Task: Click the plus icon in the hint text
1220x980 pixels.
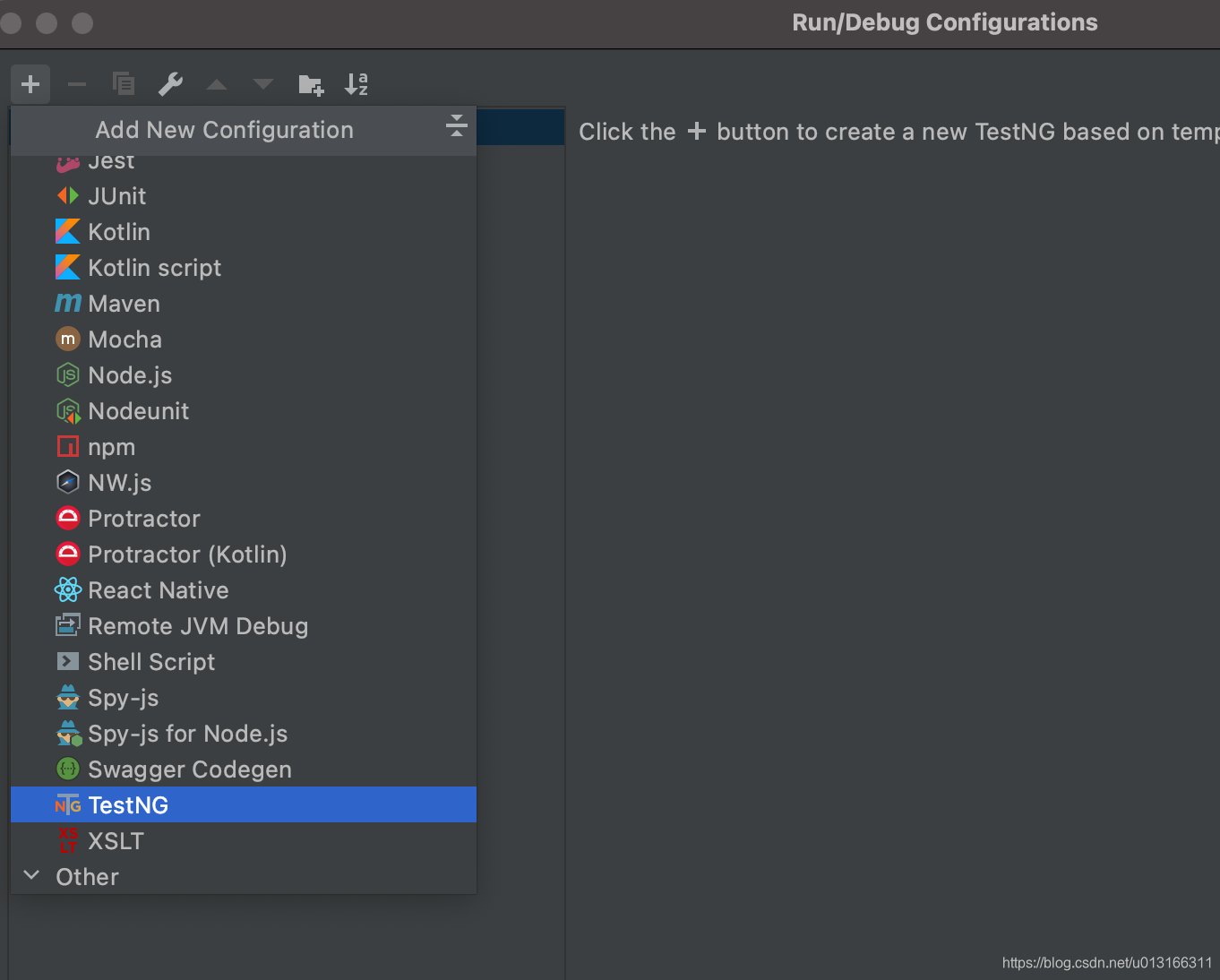Action: click(x=697, y=132)
